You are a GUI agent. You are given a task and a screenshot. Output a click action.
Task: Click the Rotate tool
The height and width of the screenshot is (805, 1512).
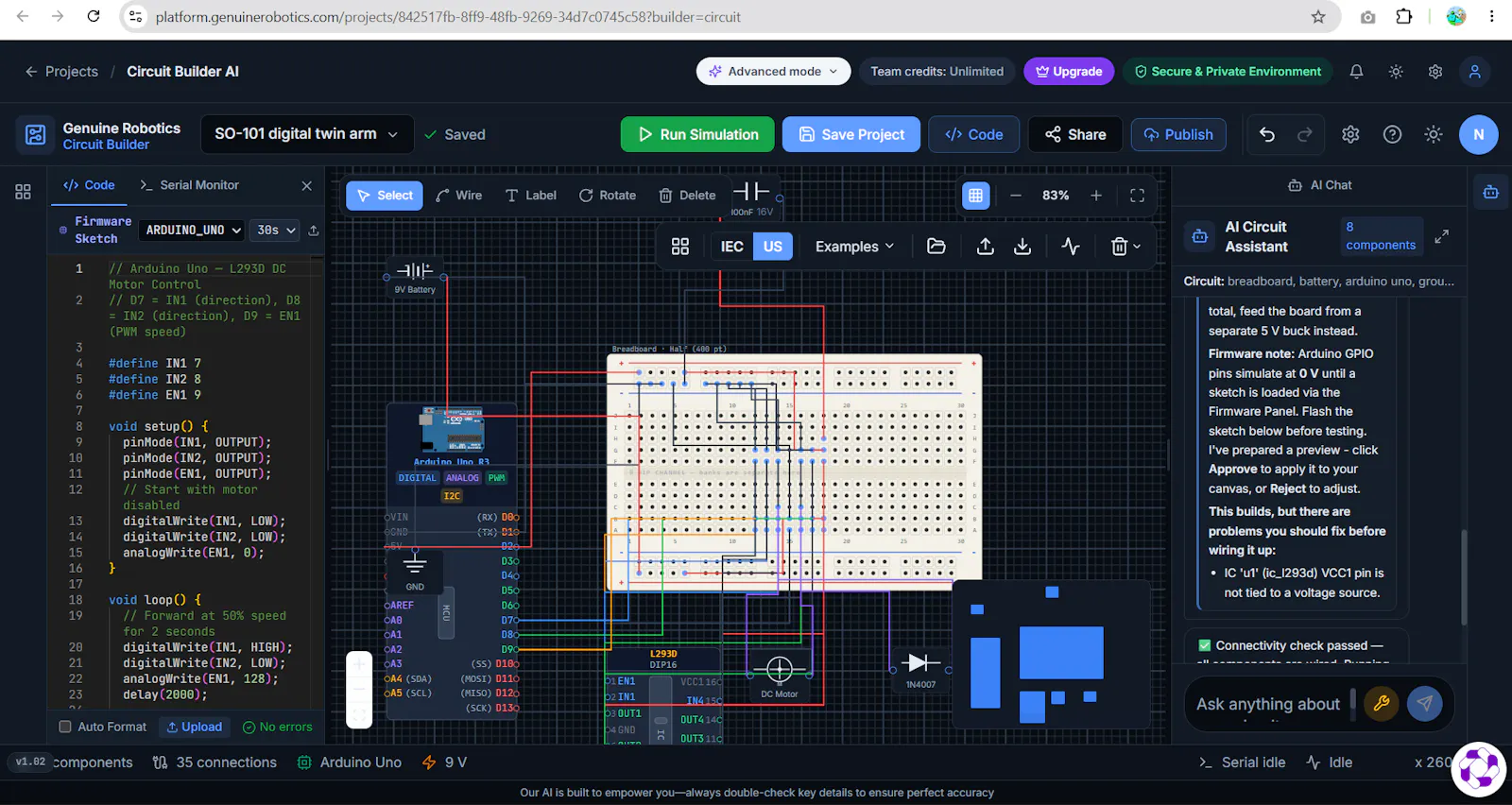pyautogui.click(x=608, y=196)
